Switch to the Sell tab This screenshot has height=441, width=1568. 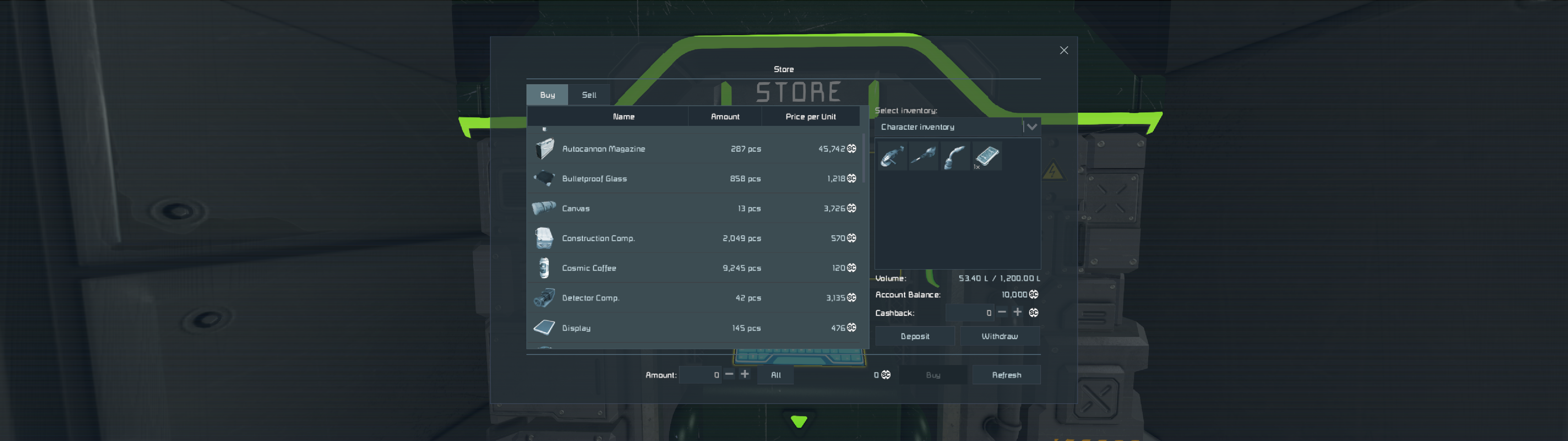coord(589,95)
